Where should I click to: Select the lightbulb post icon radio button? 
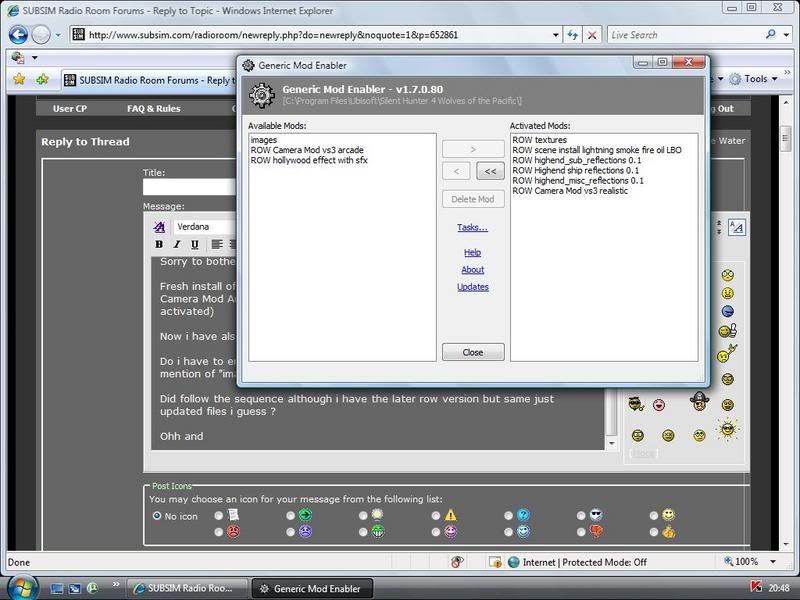[363, 516]
